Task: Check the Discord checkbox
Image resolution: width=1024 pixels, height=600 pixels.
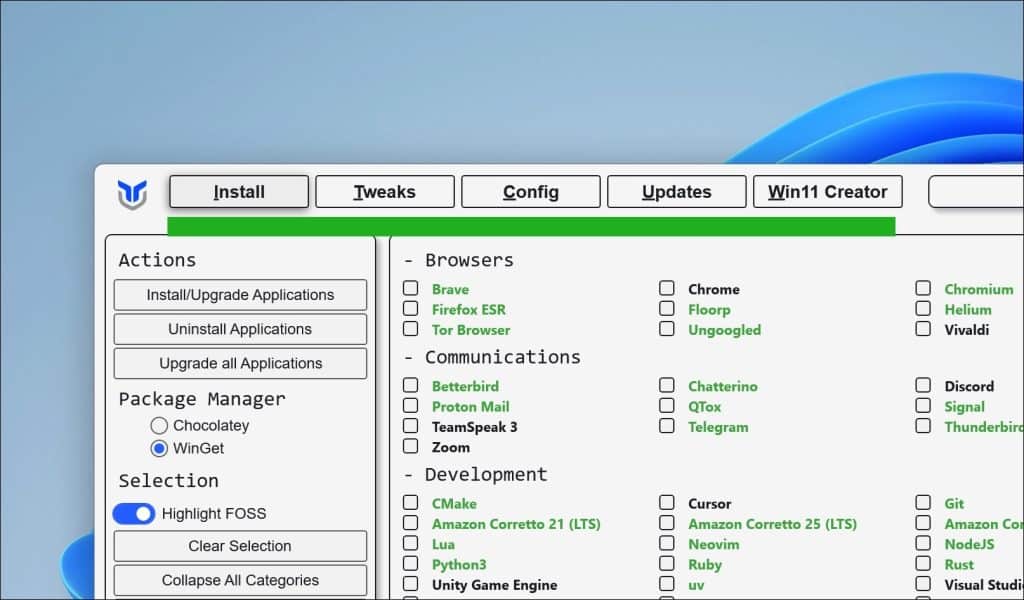Action: coord(923,385)
